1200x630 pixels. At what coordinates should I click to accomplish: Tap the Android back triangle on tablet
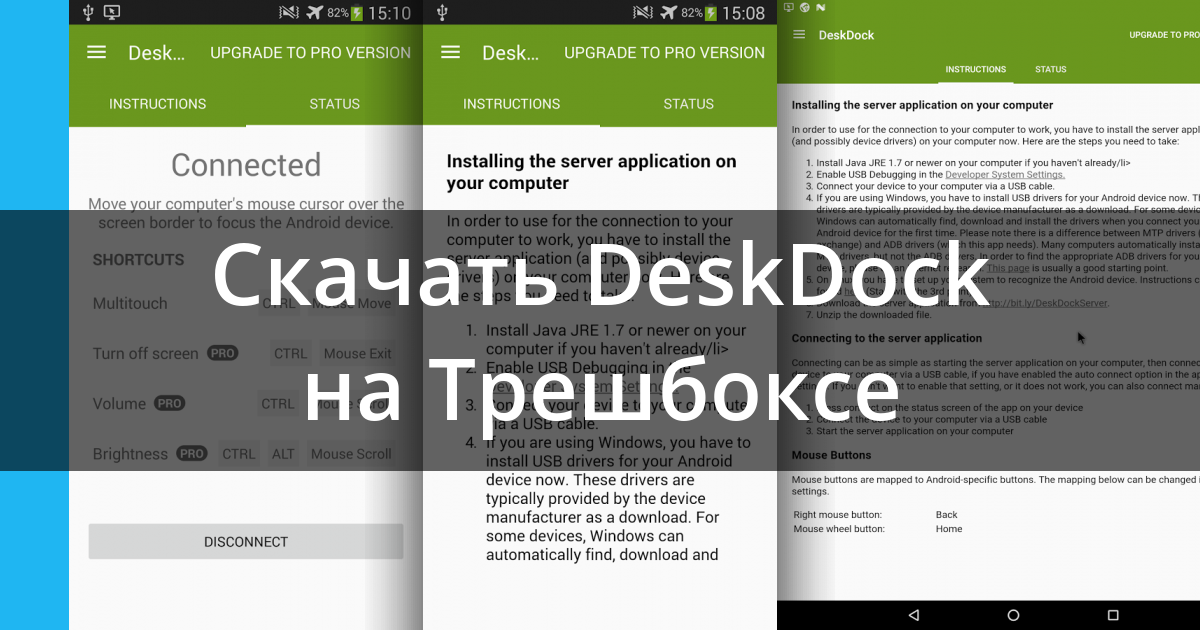pos(913,615)
